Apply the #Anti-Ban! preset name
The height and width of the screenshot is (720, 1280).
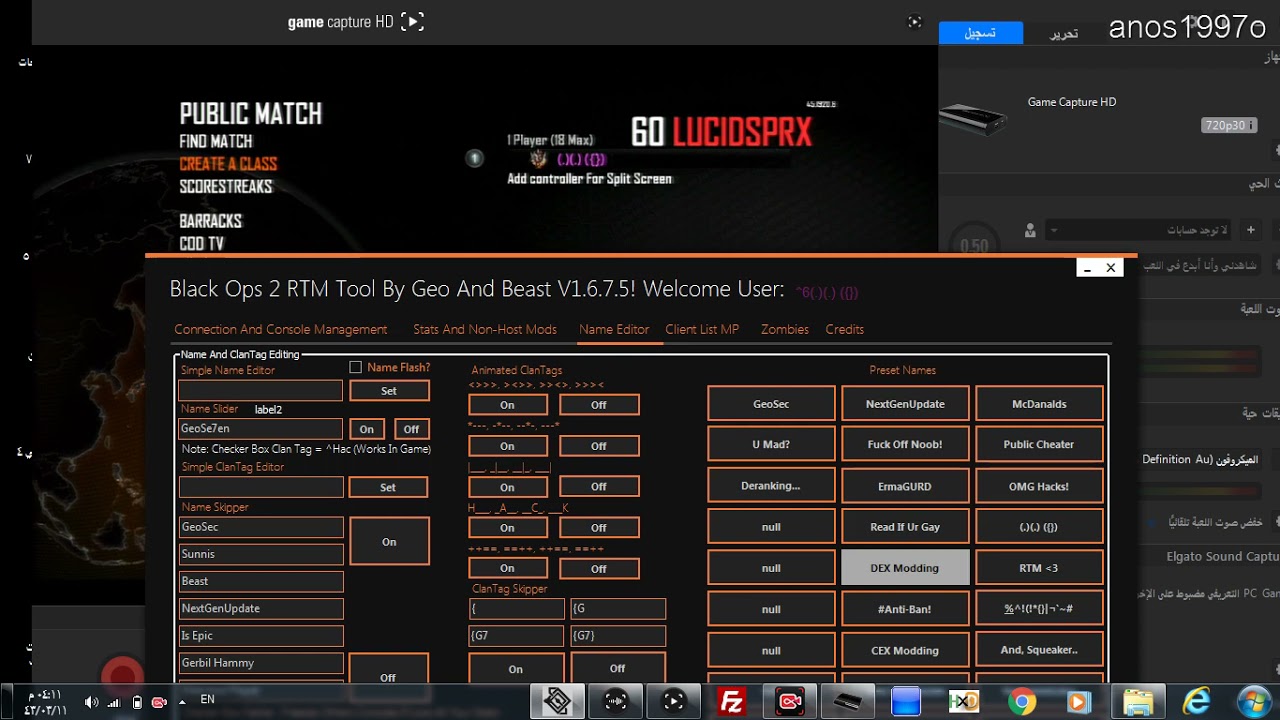pyautogui.click(x=905, y=609)
